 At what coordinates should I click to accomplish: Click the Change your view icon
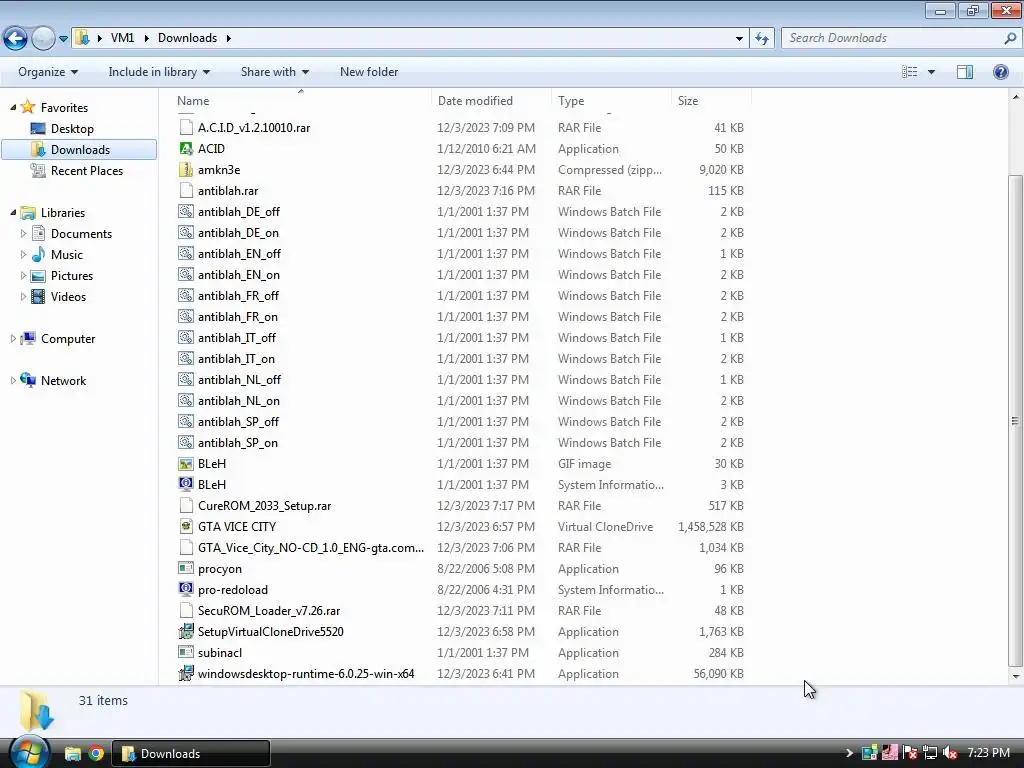909,72
